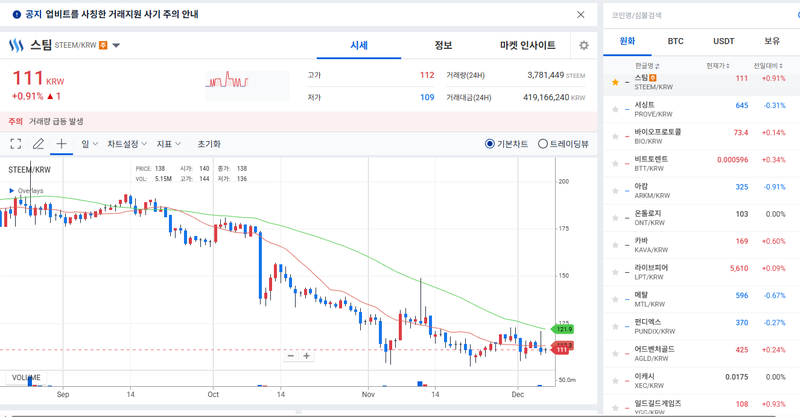This screenshot has width=800, height=417.
Task: Click the chart zoom-in plus button
Action: click(307, 356)
